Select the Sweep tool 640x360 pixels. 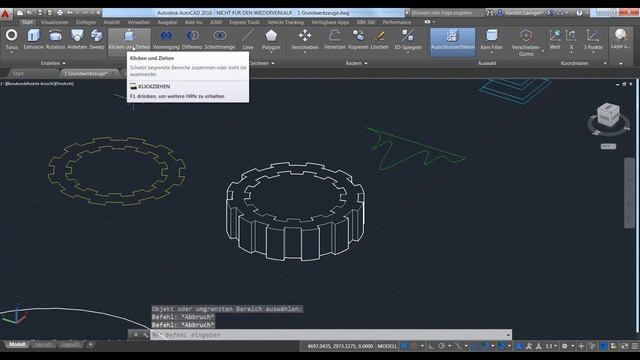tap(97, 39)
